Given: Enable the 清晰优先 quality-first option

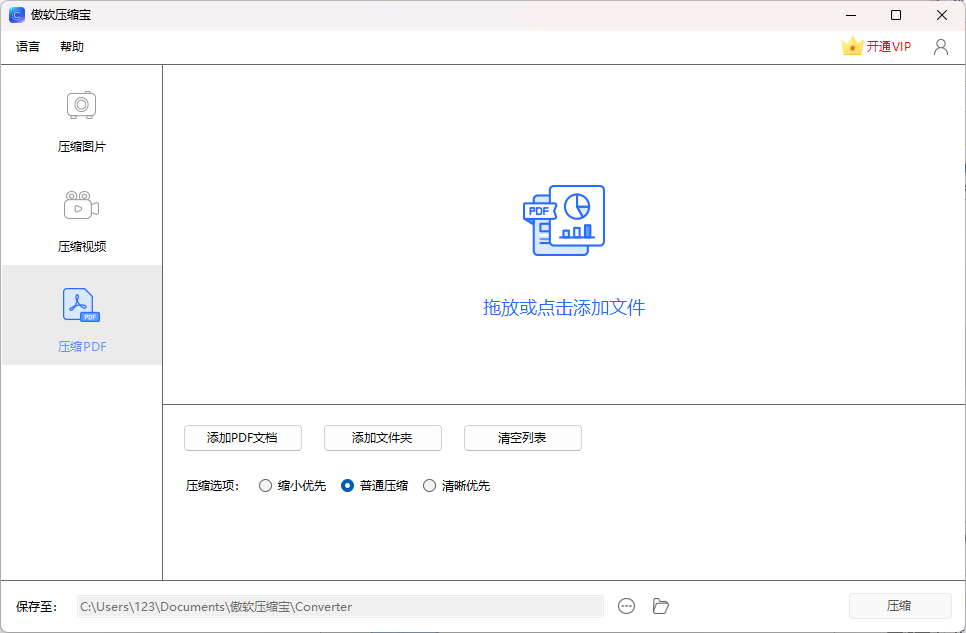Looking at the screenshot, I should tap(429, 485).
